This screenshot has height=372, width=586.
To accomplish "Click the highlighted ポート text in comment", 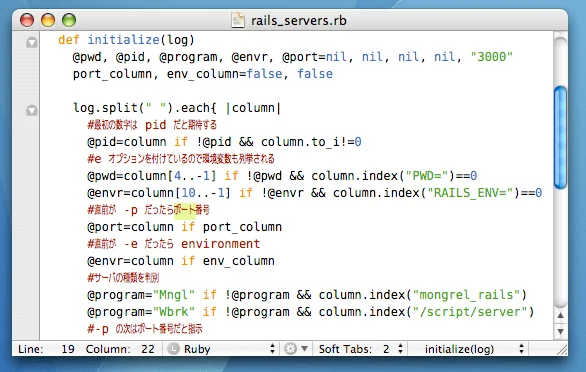I will click(x=185, y=210).
